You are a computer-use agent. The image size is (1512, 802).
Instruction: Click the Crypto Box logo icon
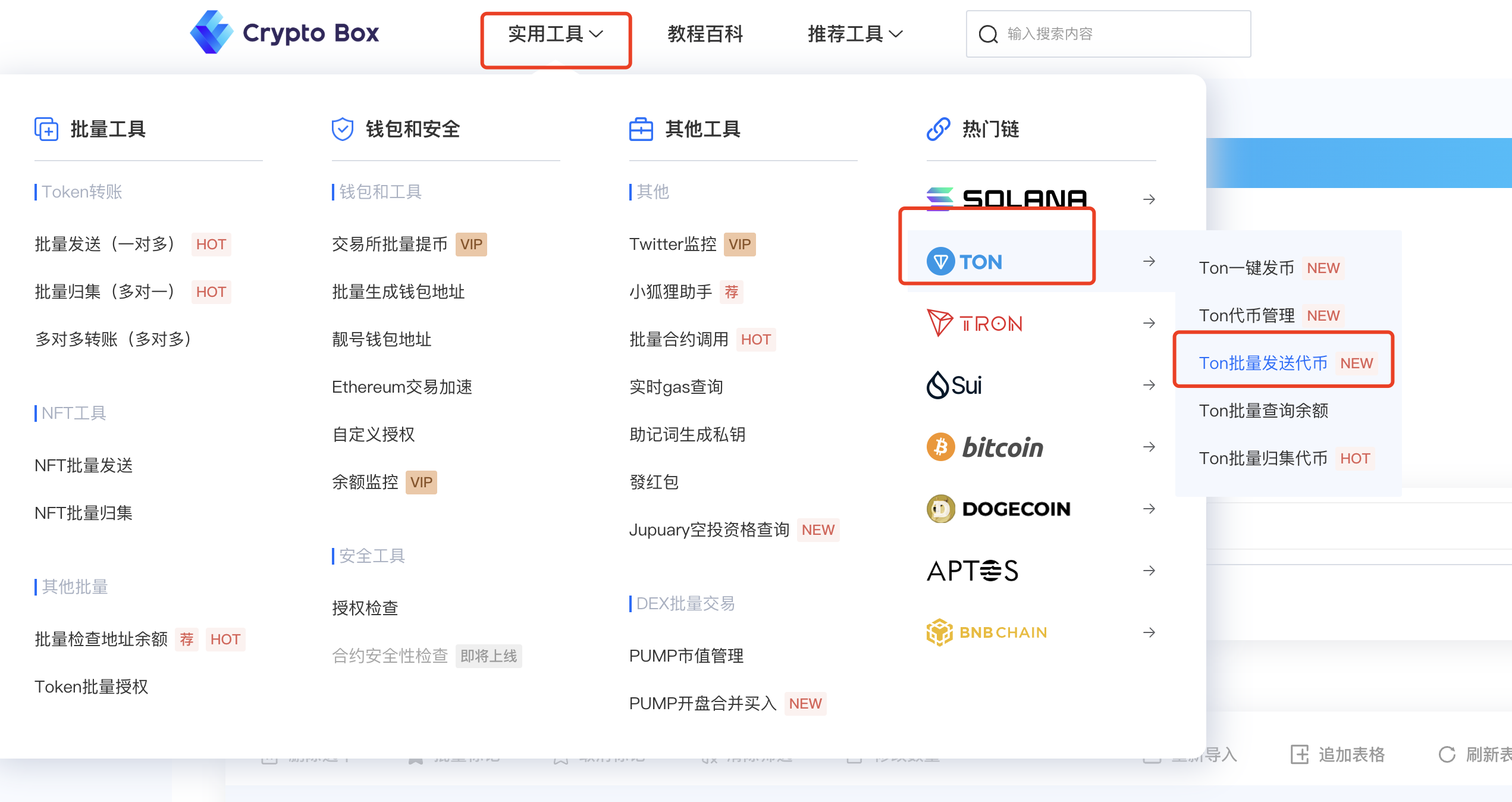pos(212,32)
